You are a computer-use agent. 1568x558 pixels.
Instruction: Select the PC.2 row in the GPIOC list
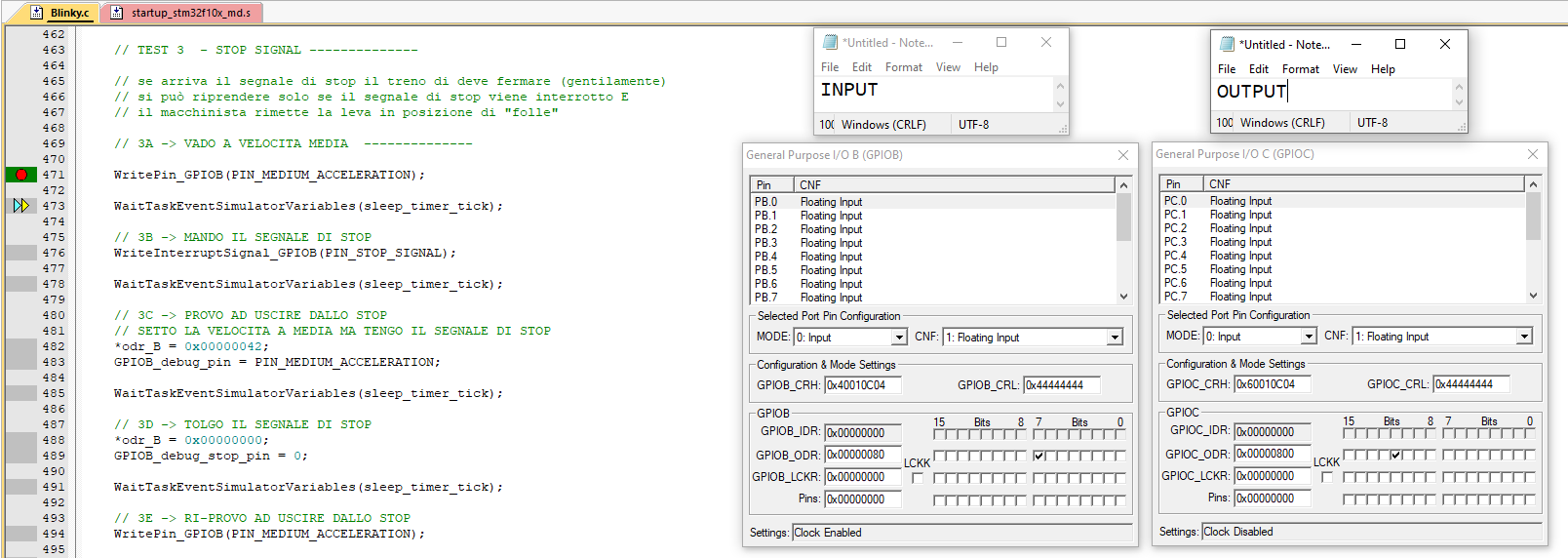point(1343,228)
